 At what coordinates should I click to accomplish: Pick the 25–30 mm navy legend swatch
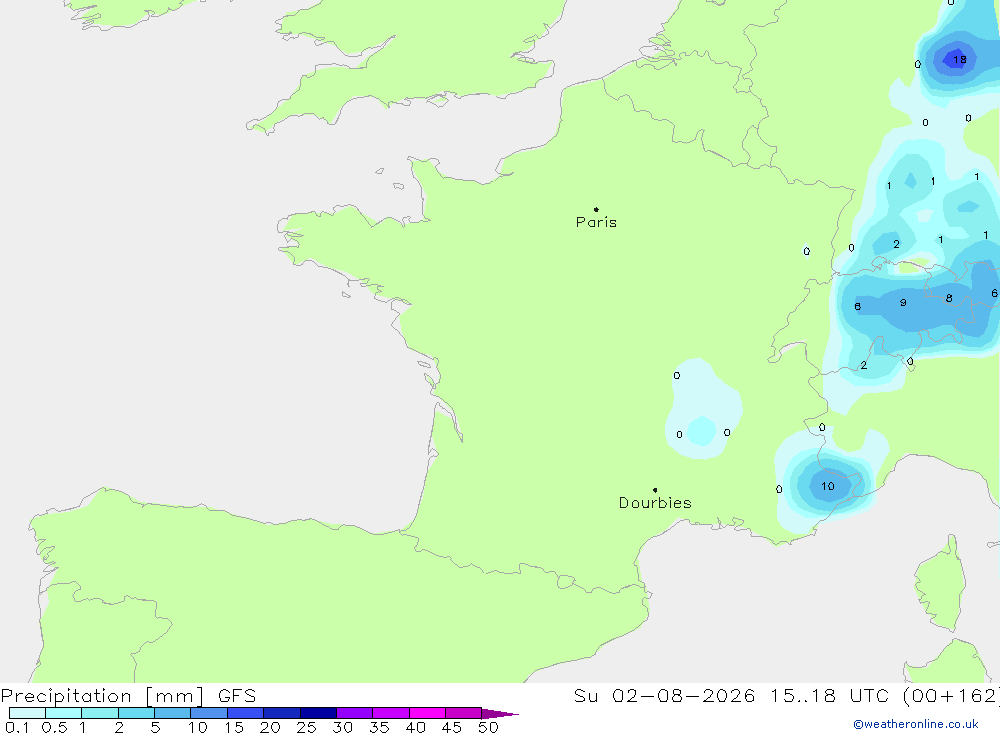318,713
